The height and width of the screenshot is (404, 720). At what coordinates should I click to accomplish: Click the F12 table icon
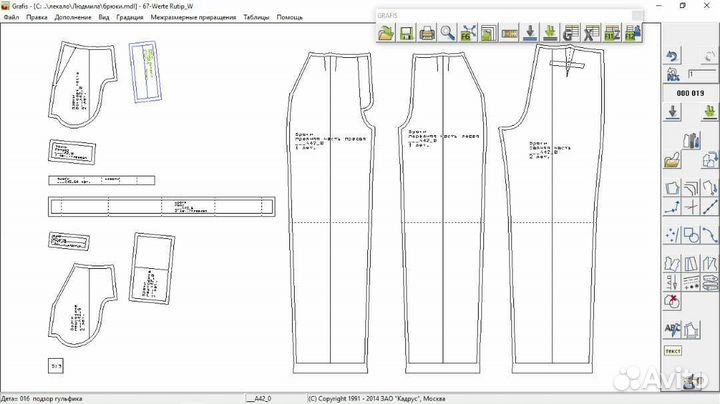(631, 33)
